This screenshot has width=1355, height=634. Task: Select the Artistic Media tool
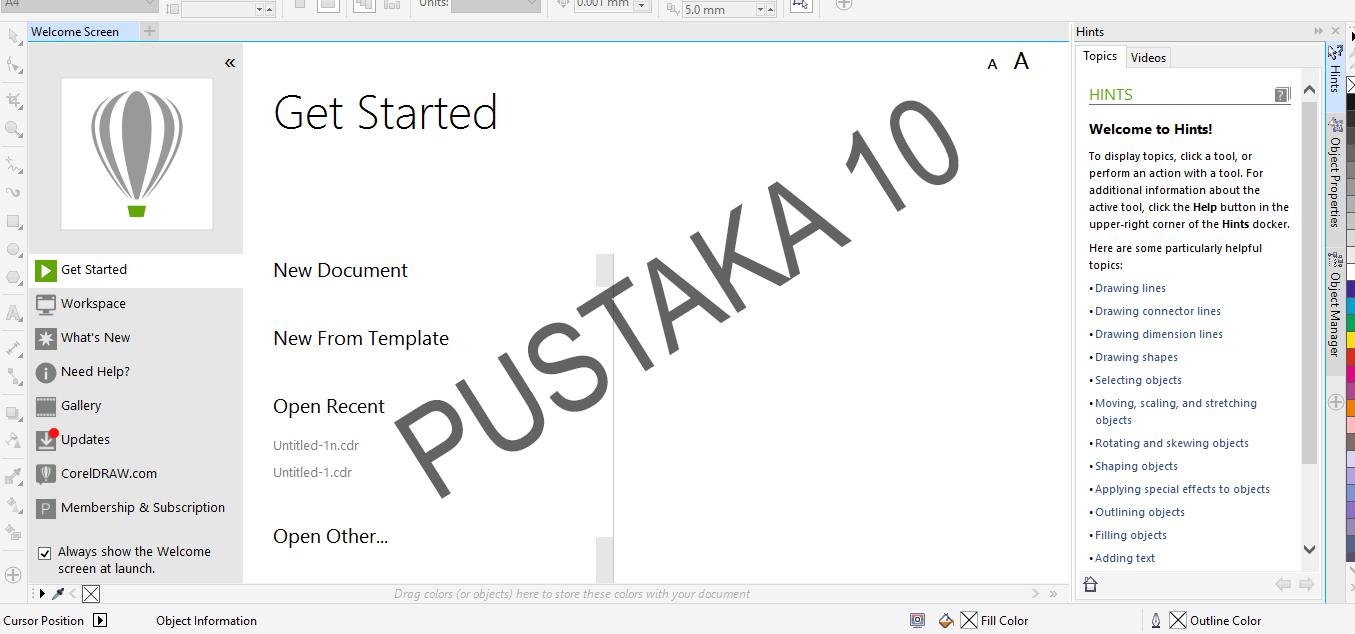pos(13,192)
